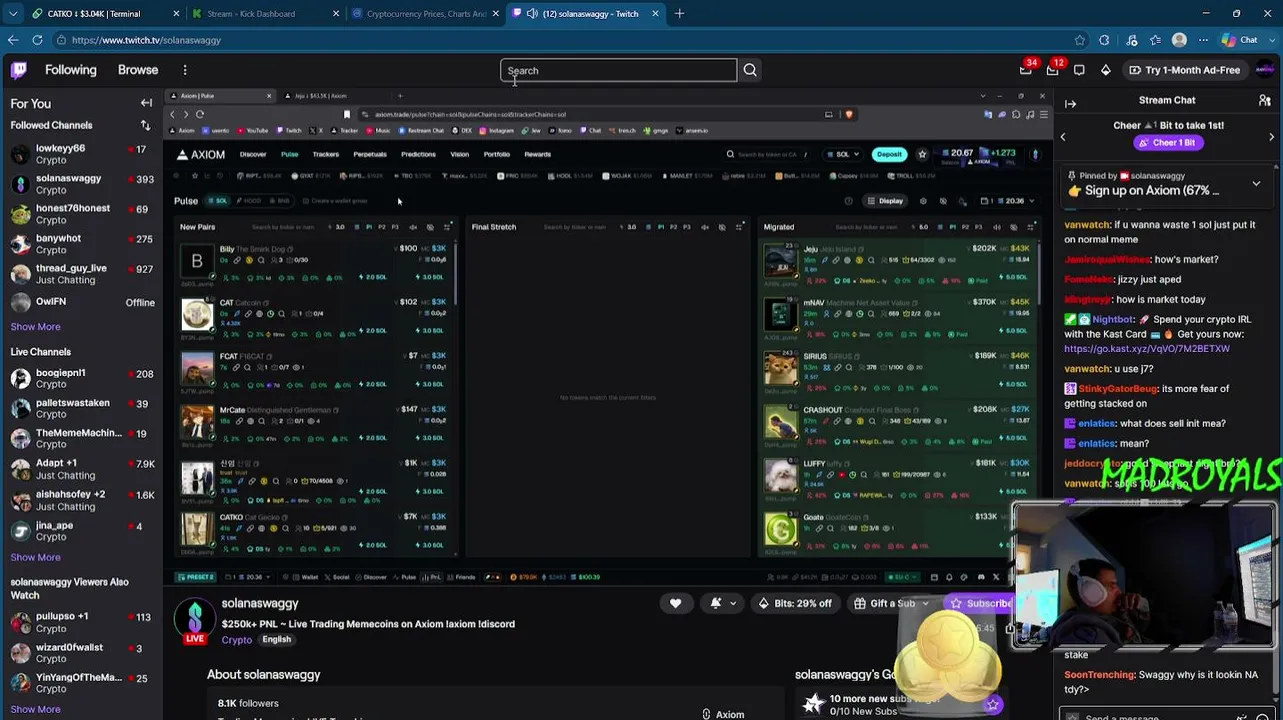Open wizard0fwallst channel in sidebar
The width and height of the screenshot is (1283, 720).
pos(82,653)
